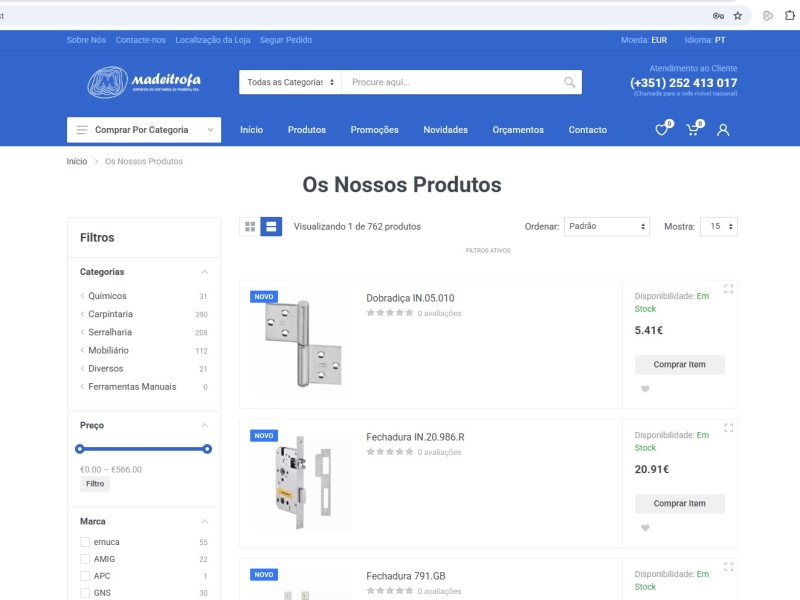Click the browser password key icon
This screenshot has height=600, width=800.
(x=718, y=16)
